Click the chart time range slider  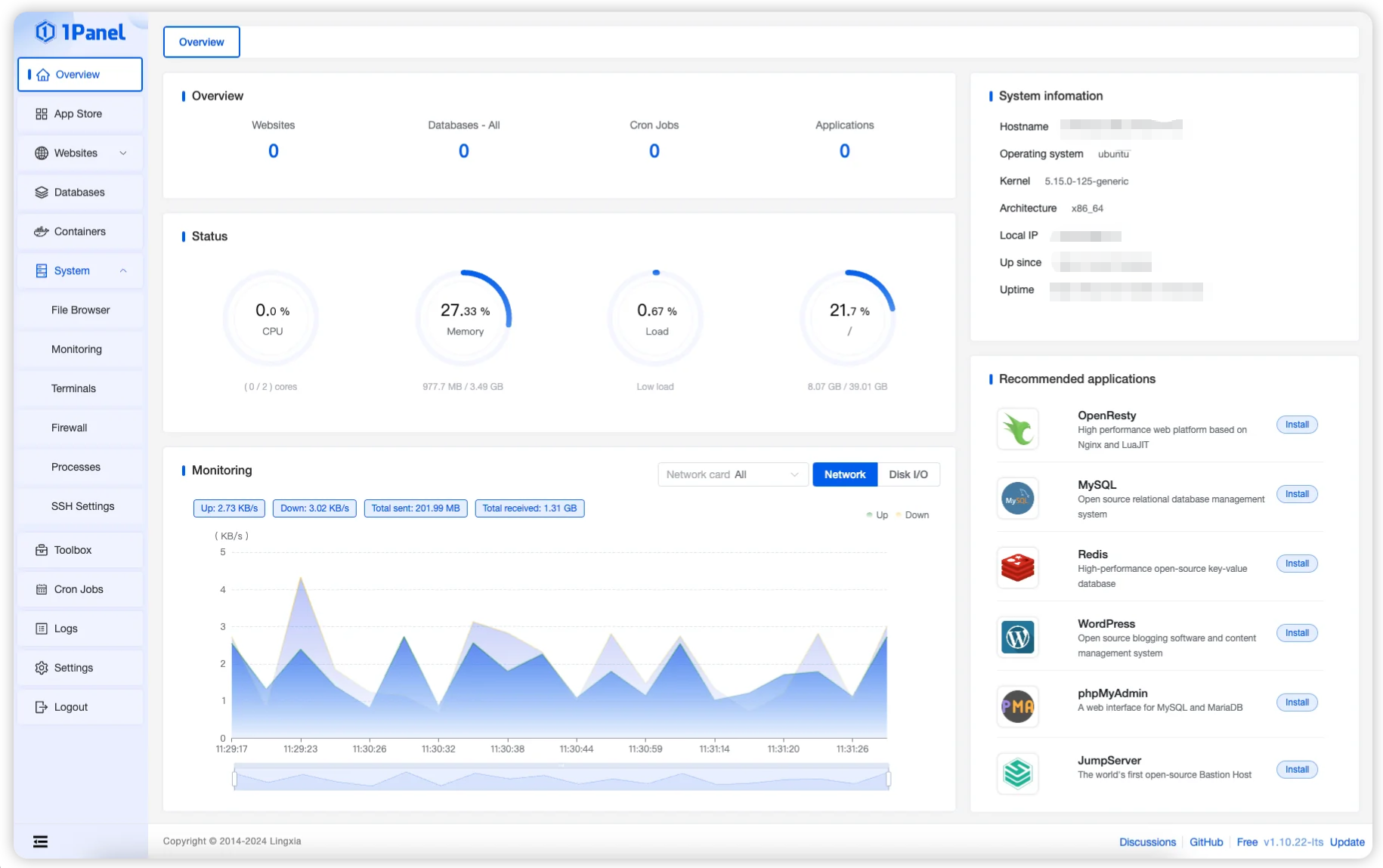click(561, 778)
